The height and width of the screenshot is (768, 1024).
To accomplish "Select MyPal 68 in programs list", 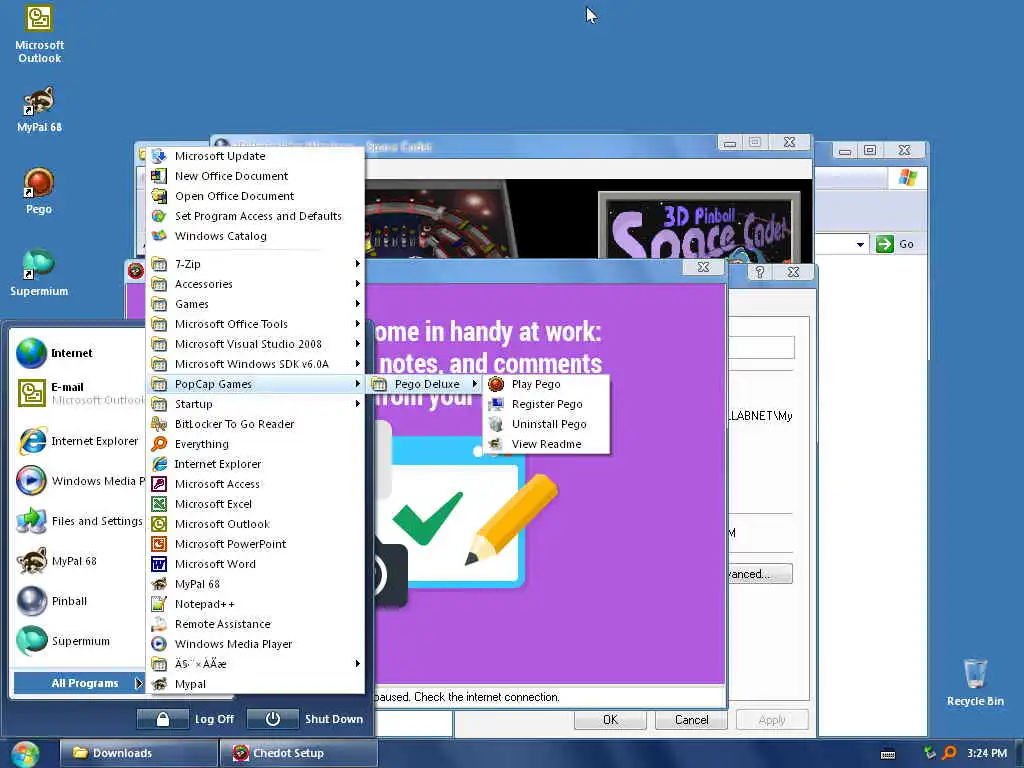I will tap(256, 584).
